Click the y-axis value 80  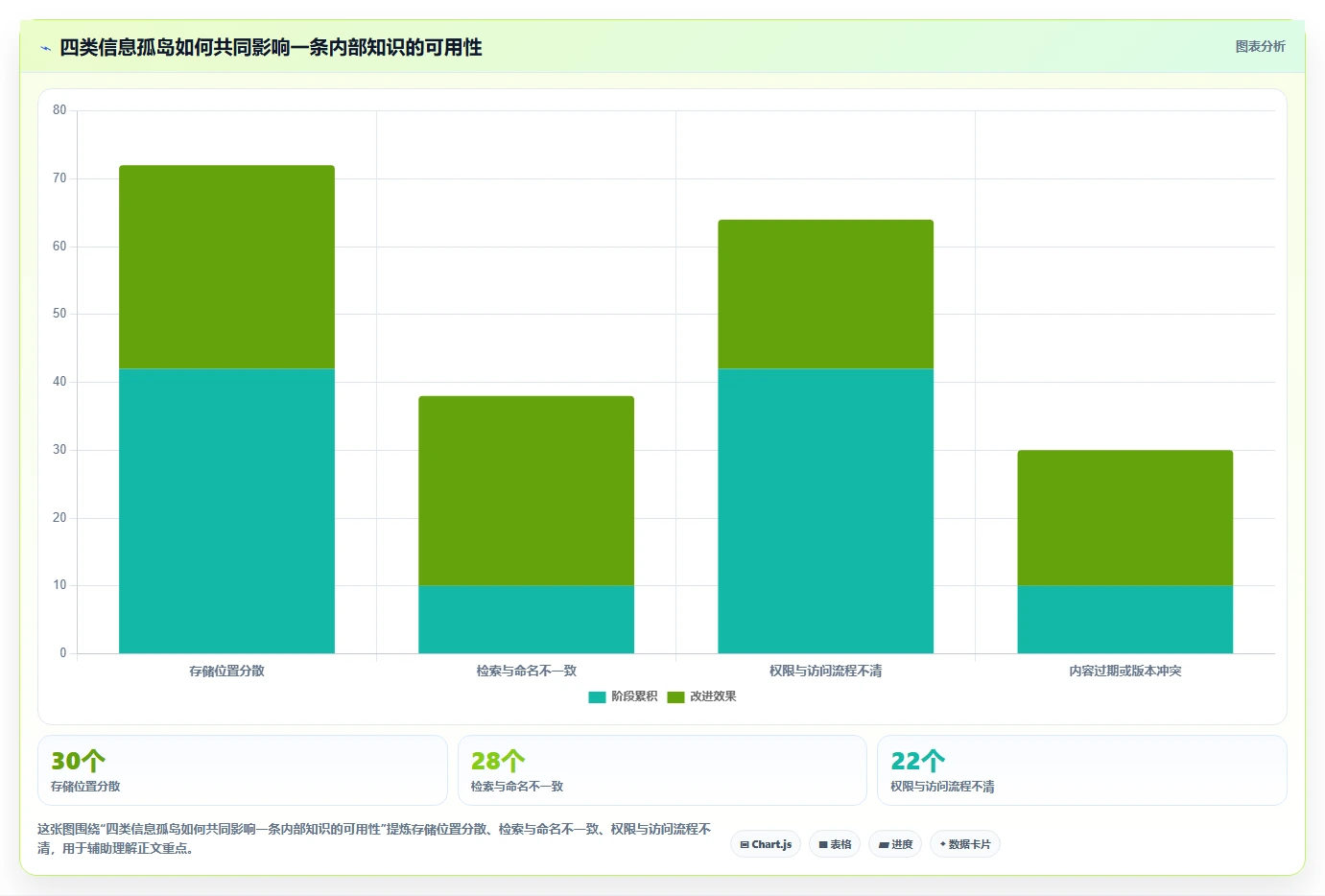59,110
